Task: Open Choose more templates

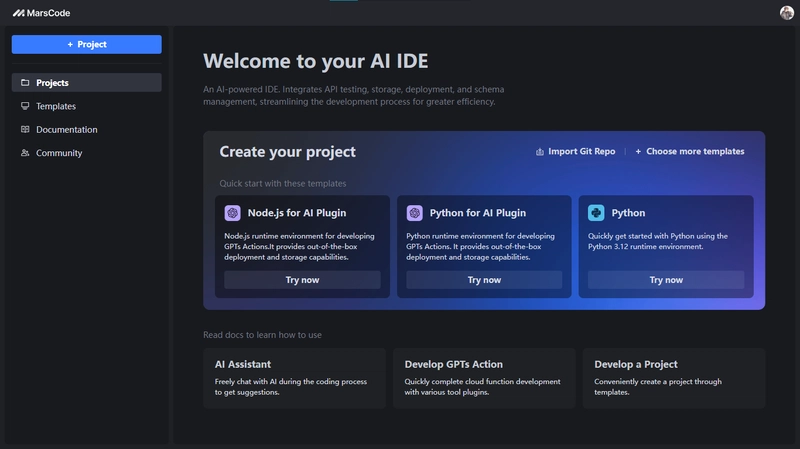Action: [690, 152]
